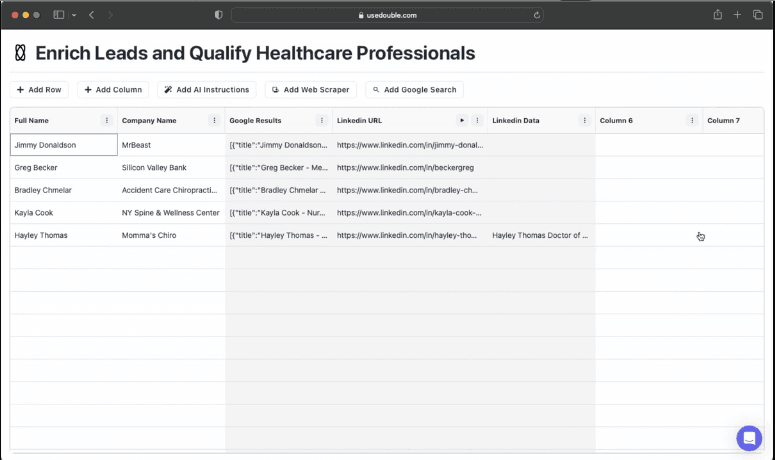The image size is (775, 460).
Task: Open Column 6 options menu
Action: coord(692,120)
